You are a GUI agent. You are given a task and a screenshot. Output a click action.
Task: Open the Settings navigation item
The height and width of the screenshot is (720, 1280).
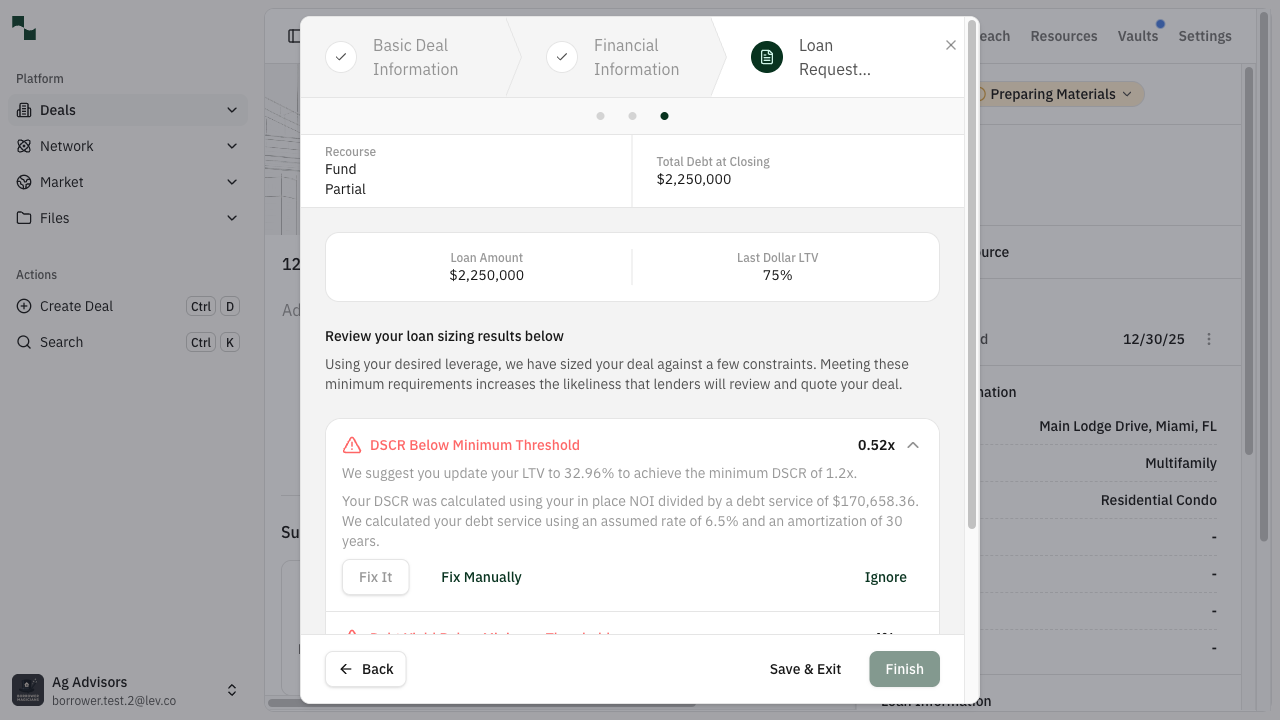(1204, 36)
